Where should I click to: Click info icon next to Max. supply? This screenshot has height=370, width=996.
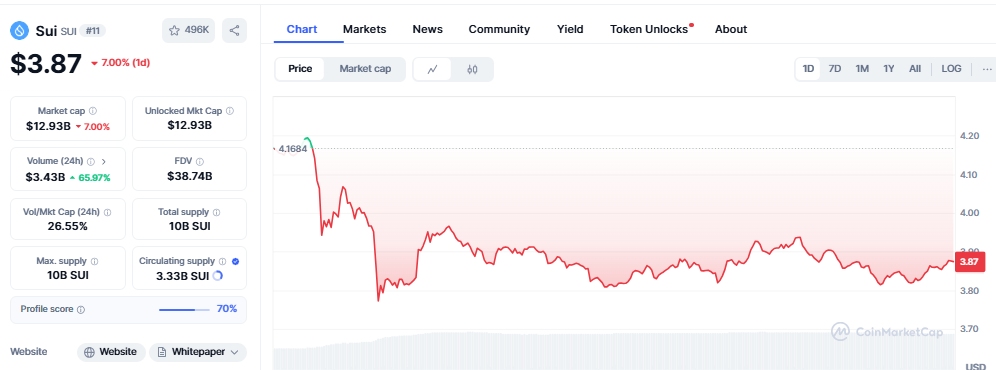(x=95, y=261)
